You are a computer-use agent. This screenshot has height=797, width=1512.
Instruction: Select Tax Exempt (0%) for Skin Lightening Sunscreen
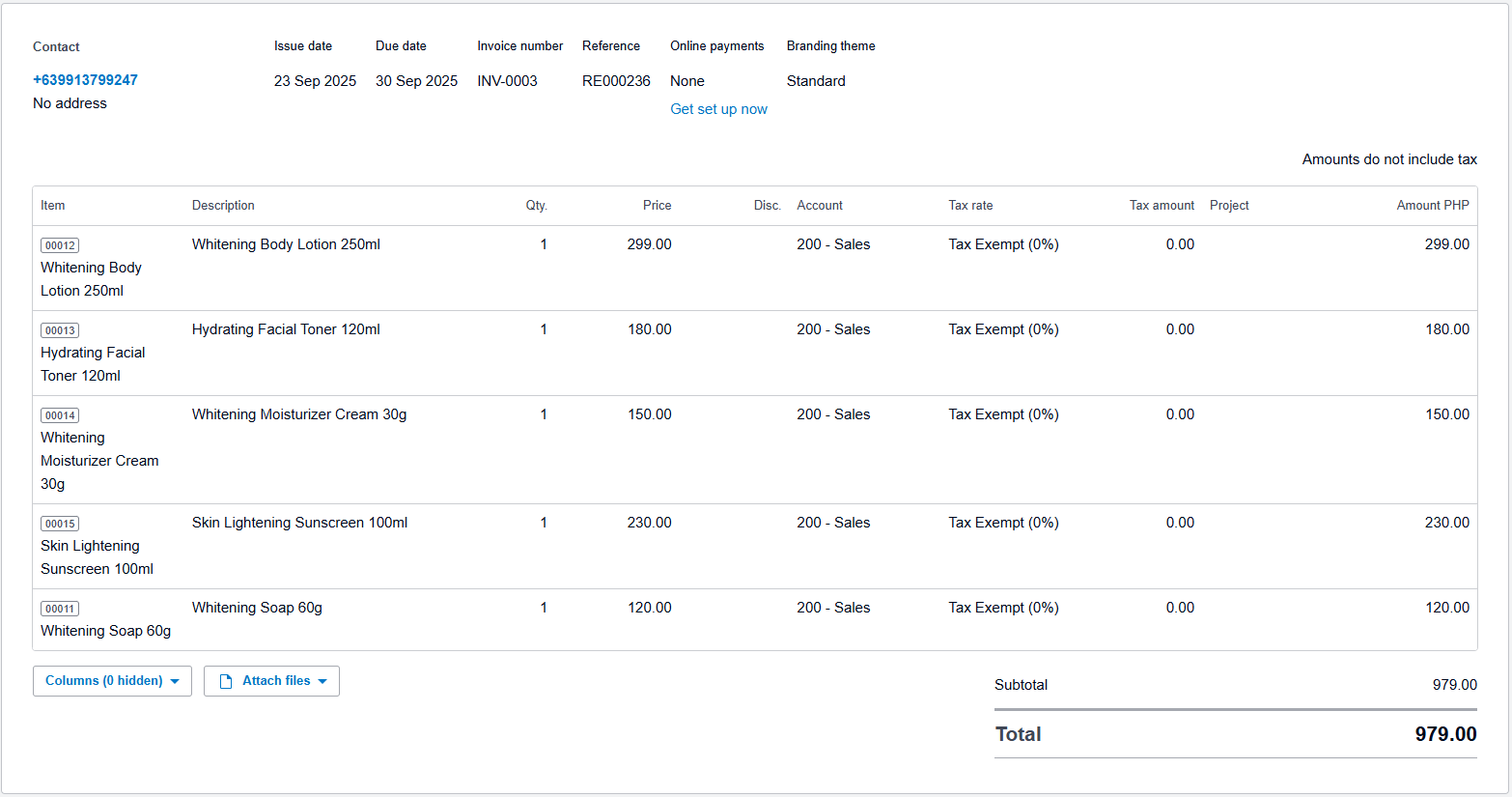click(x=1003, y=523)
